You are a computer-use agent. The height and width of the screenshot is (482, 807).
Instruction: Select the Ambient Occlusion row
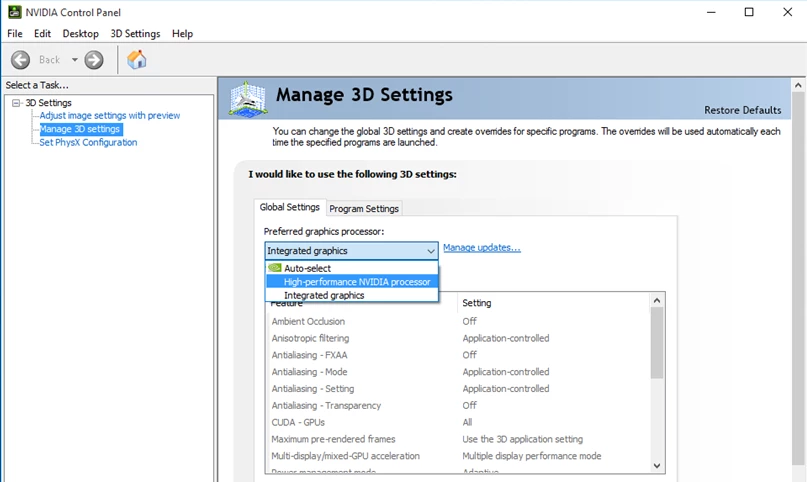coord(458,322)
